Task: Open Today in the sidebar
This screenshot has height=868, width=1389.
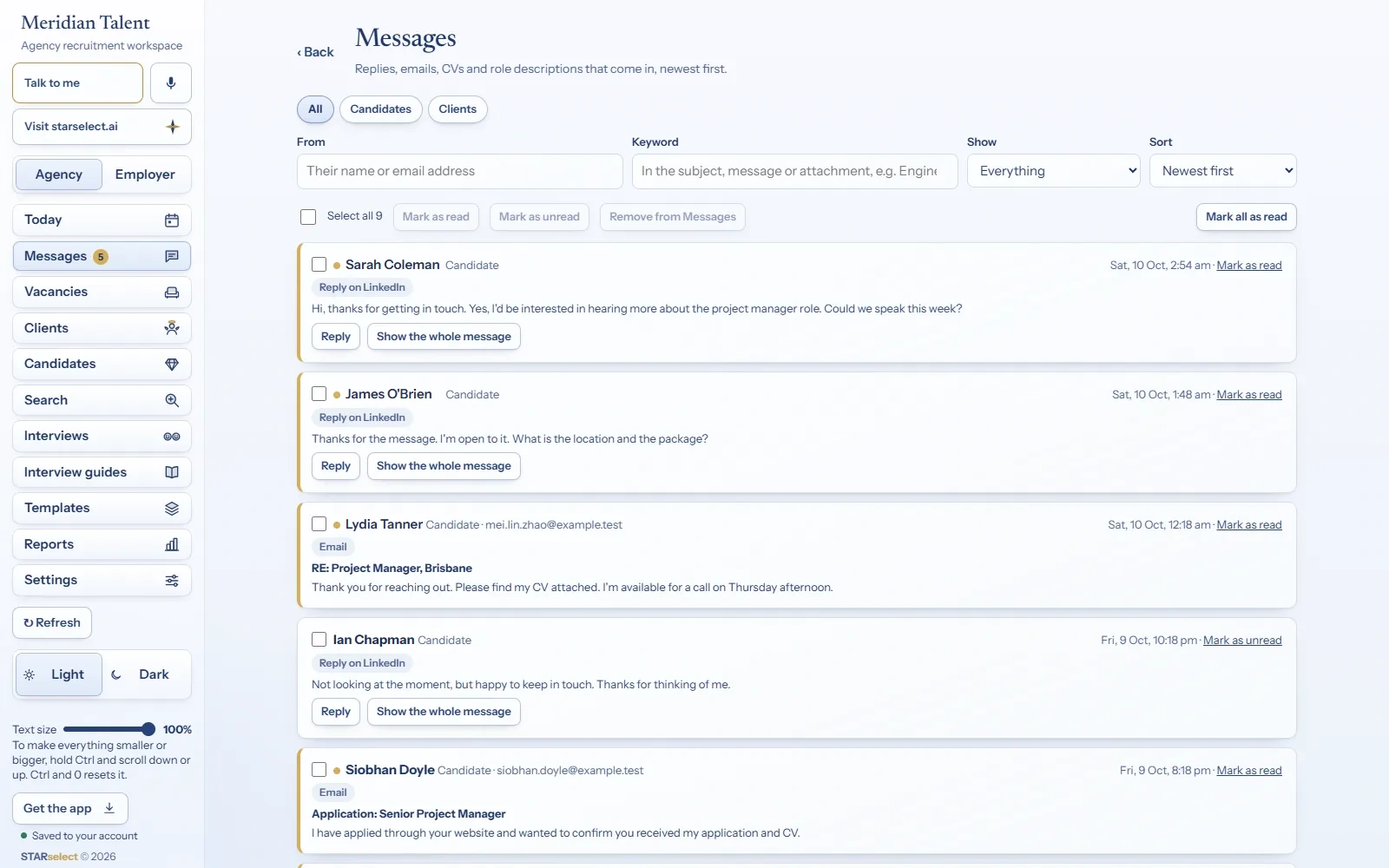Action: [102, 220]
